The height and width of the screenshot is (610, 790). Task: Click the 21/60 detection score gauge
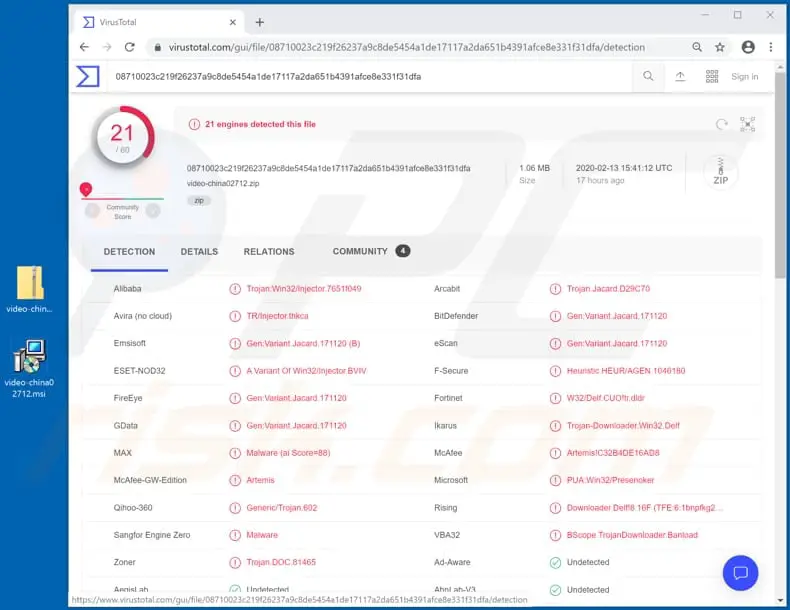coord(122,137)
